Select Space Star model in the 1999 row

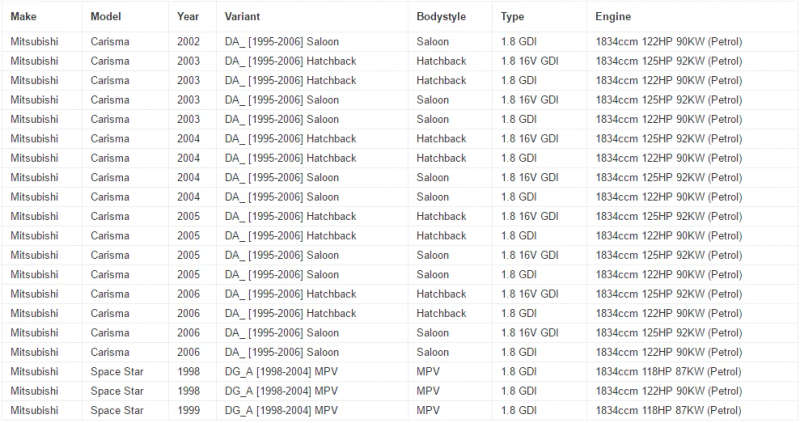[117, 410]
